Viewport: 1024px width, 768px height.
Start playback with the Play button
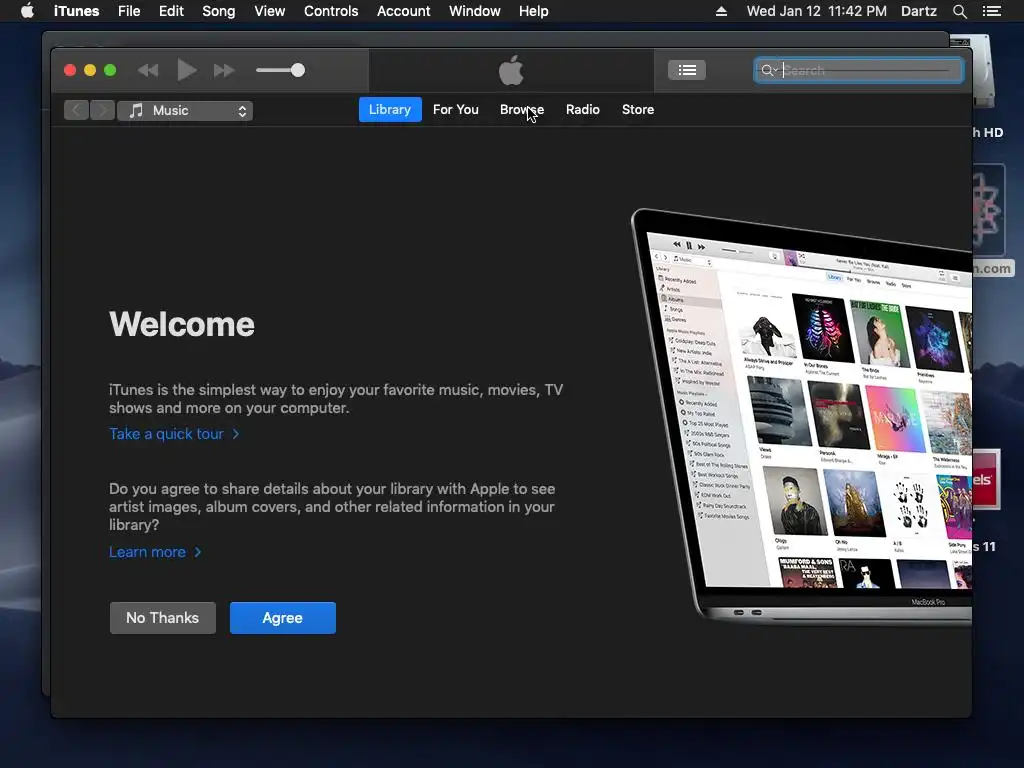pos(187,71)
